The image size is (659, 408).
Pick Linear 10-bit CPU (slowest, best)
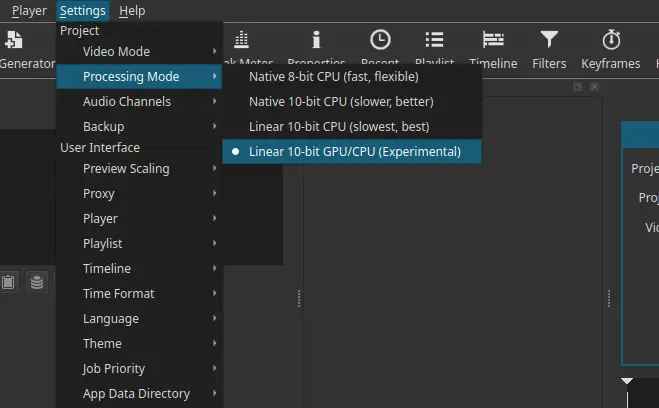click(x=340, y=126)
